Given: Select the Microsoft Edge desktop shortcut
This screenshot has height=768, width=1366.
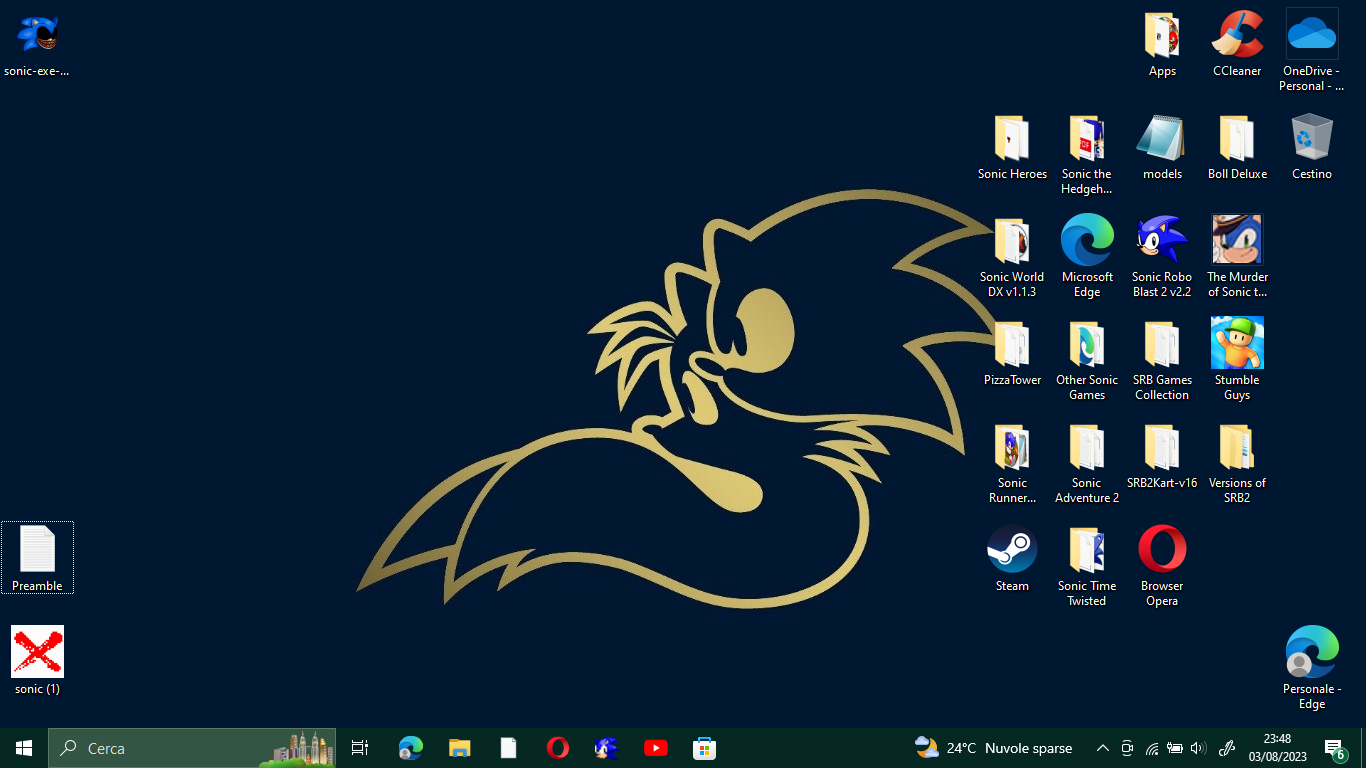Looking at the screenshot, I should (x=1087, y=258).
